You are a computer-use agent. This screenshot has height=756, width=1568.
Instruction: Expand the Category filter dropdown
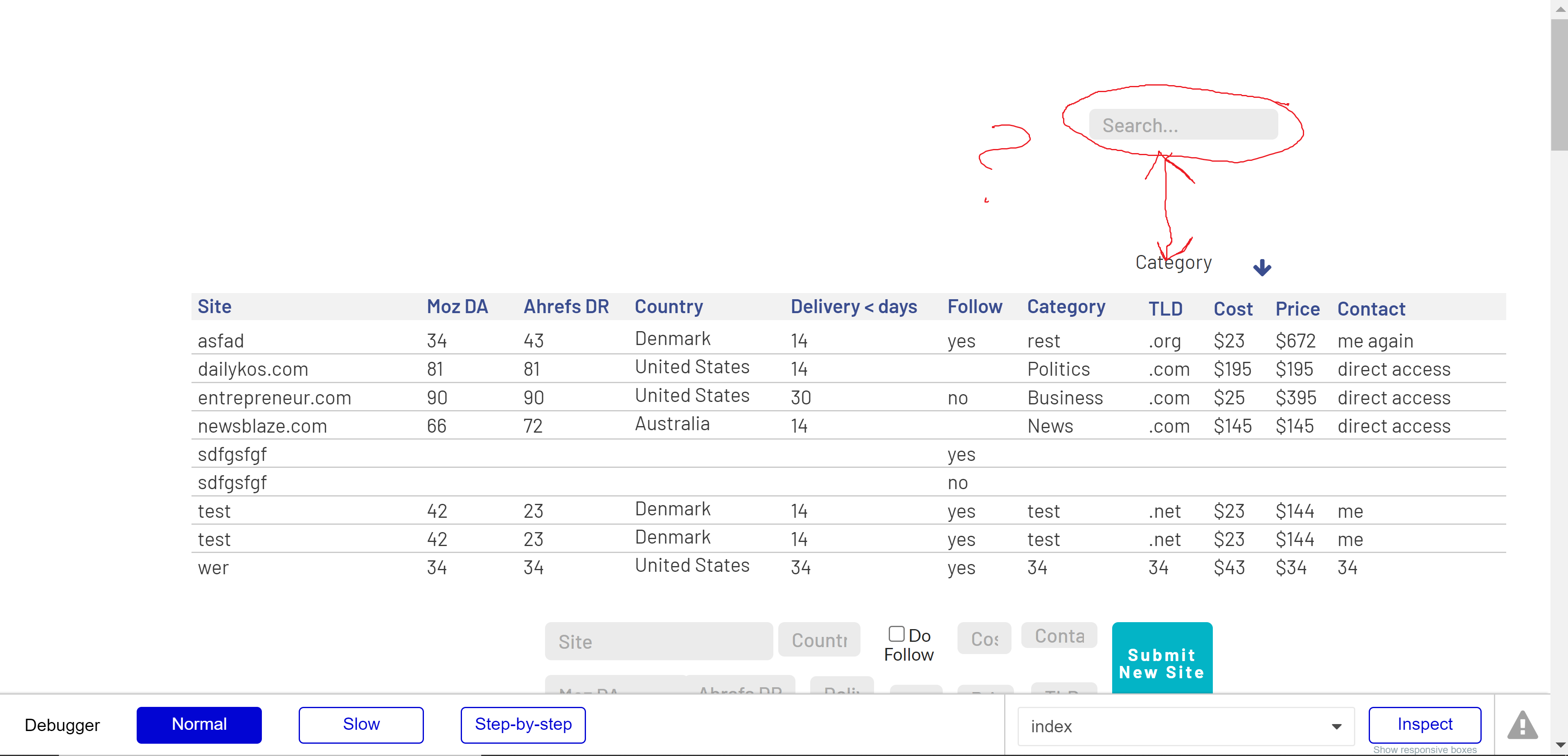click(1173, 262)
